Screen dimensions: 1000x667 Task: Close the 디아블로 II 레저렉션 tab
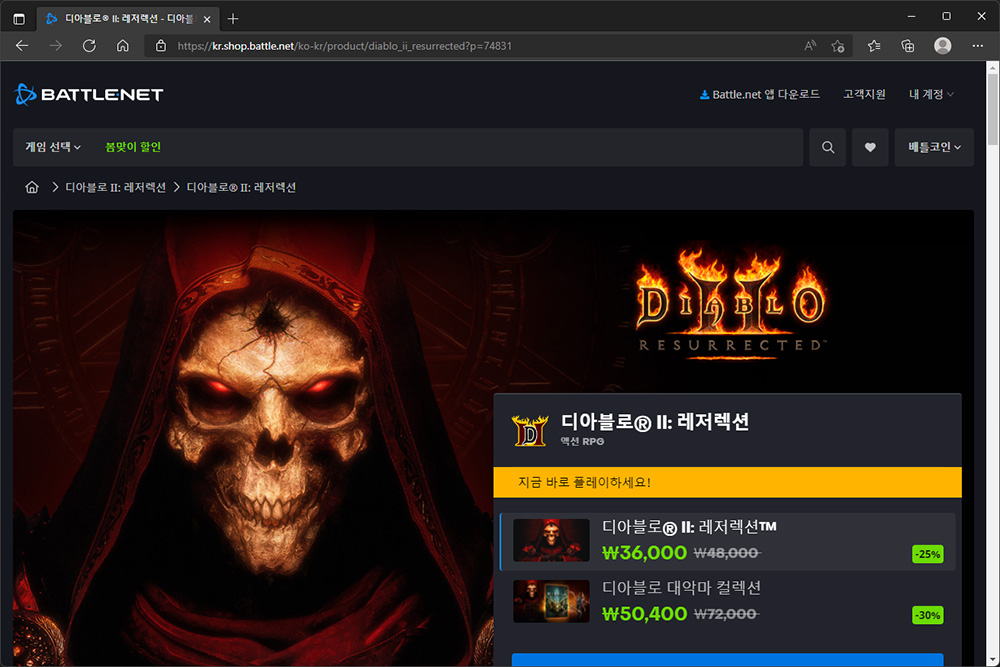point(207,19)
